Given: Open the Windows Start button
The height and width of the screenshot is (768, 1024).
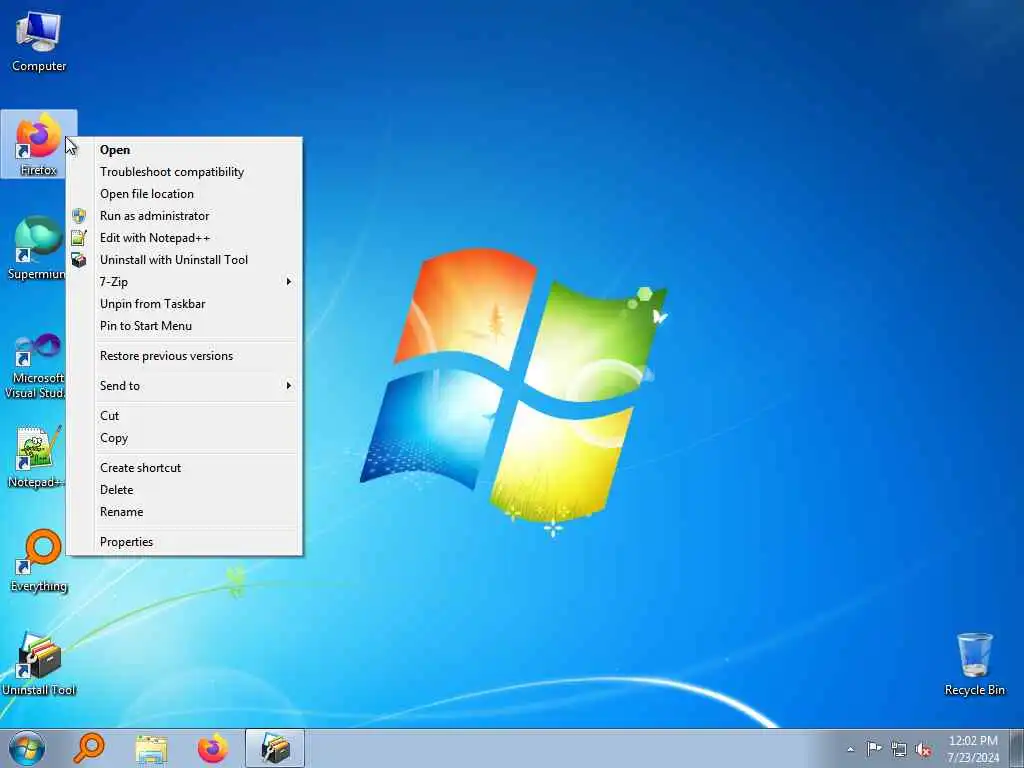Looking at the screenshot, I should (27, 748).
